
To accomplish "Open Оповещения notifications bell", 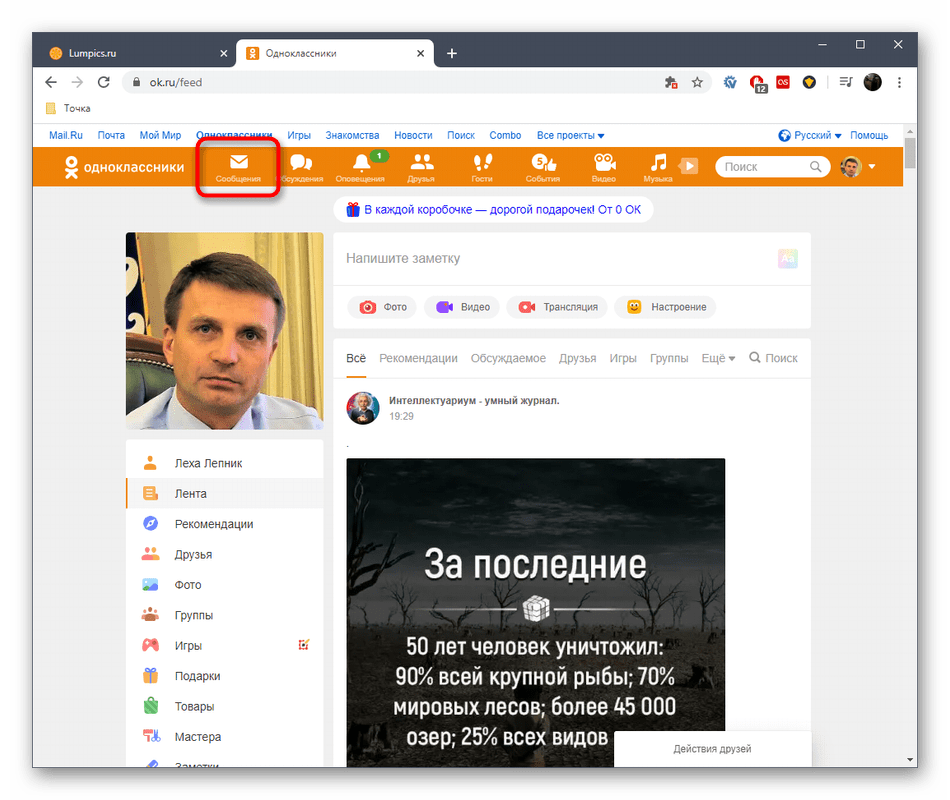I will tap(360, 167).
